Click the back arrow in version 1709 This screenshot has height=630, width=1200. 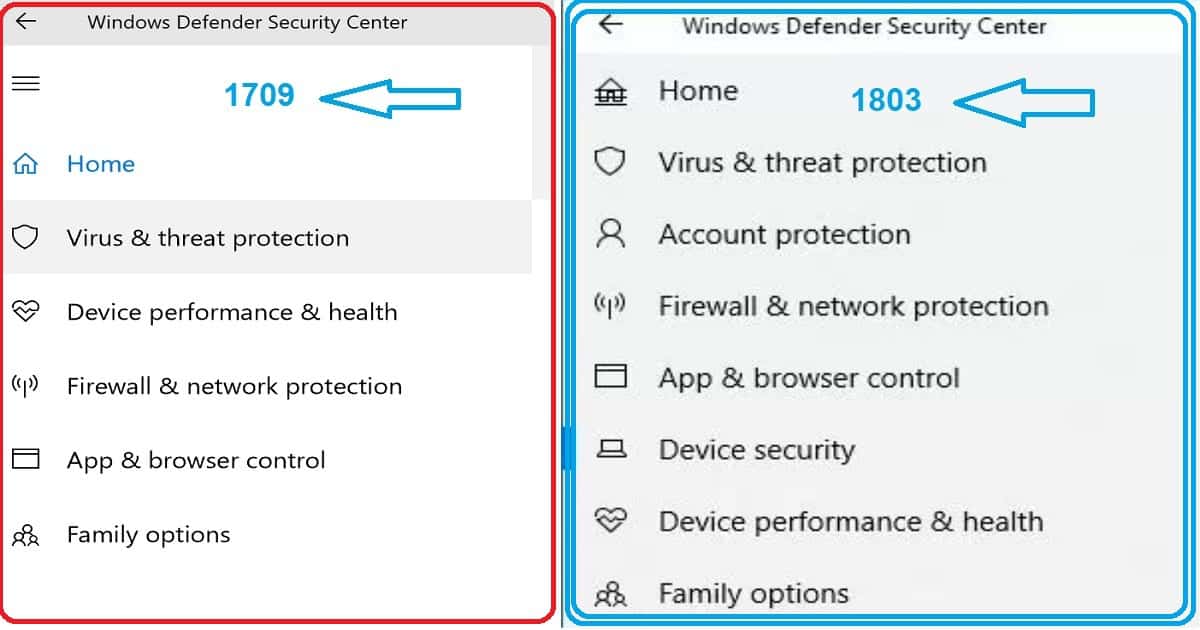[24, 21]
